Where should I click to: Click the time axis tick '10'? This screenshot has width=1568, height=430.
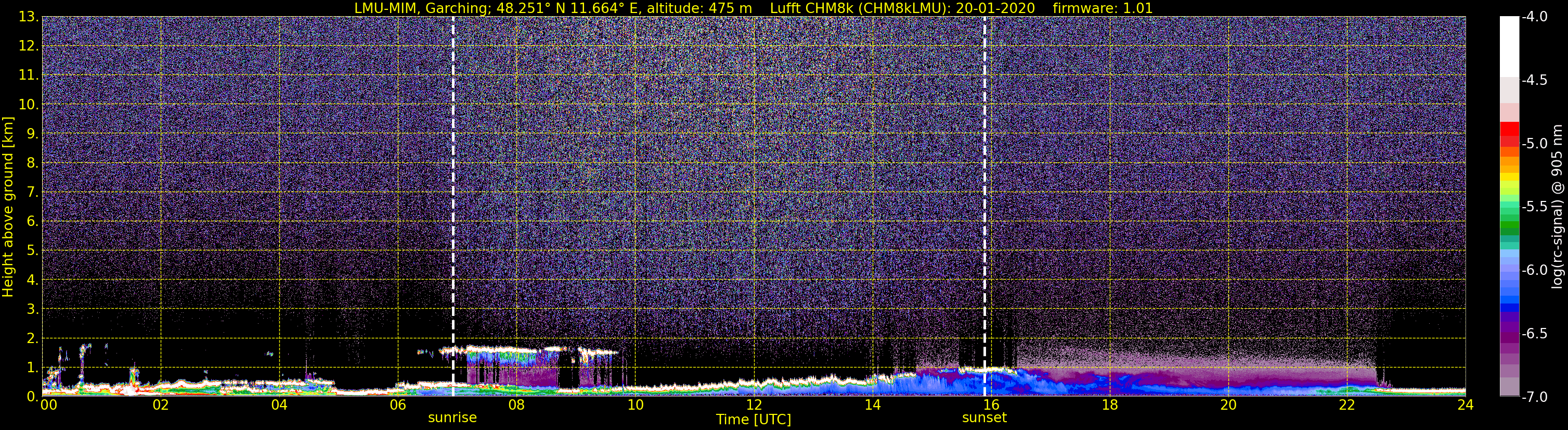pos(635,405)
